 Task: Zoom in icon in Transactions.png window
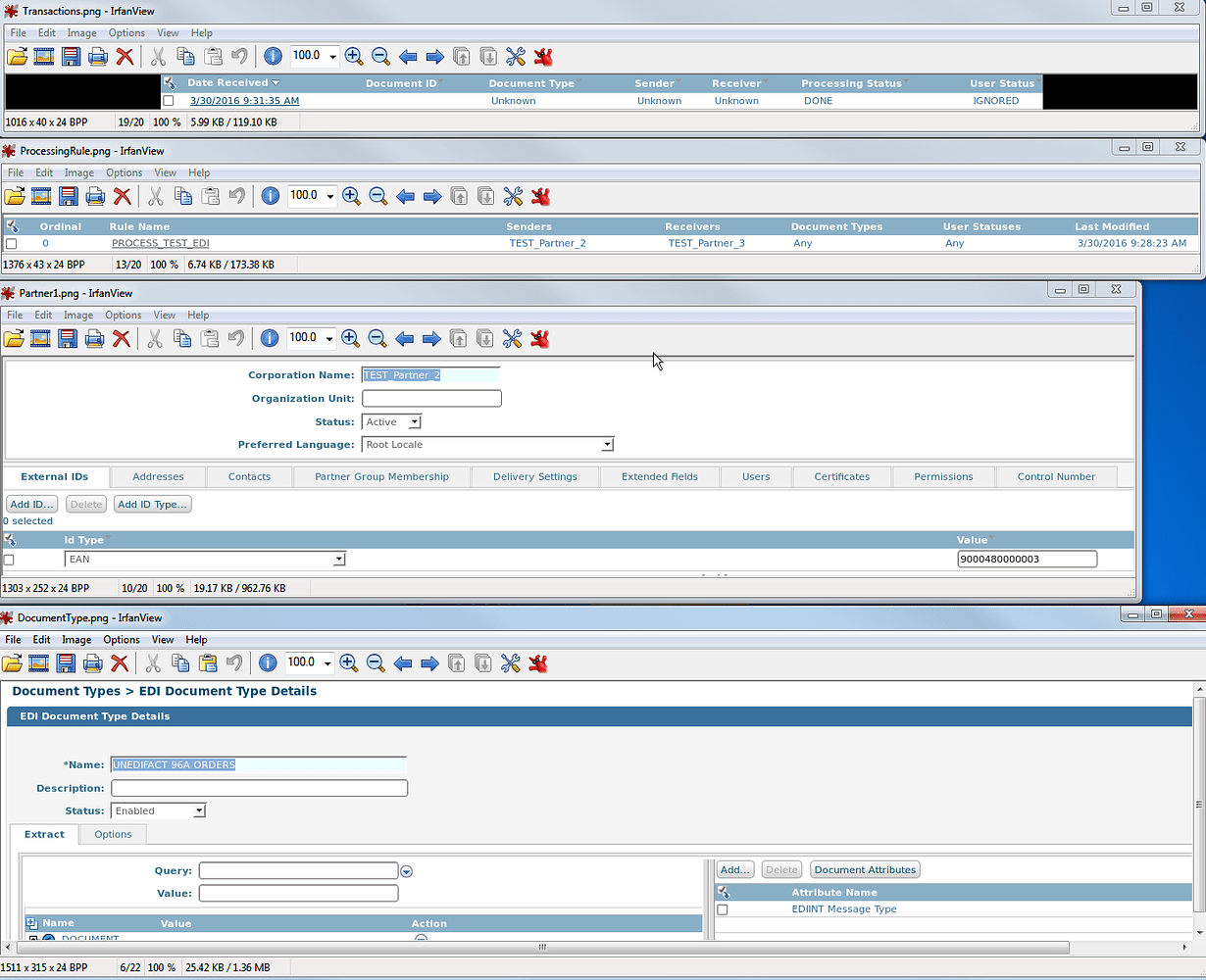click(354, 57)
